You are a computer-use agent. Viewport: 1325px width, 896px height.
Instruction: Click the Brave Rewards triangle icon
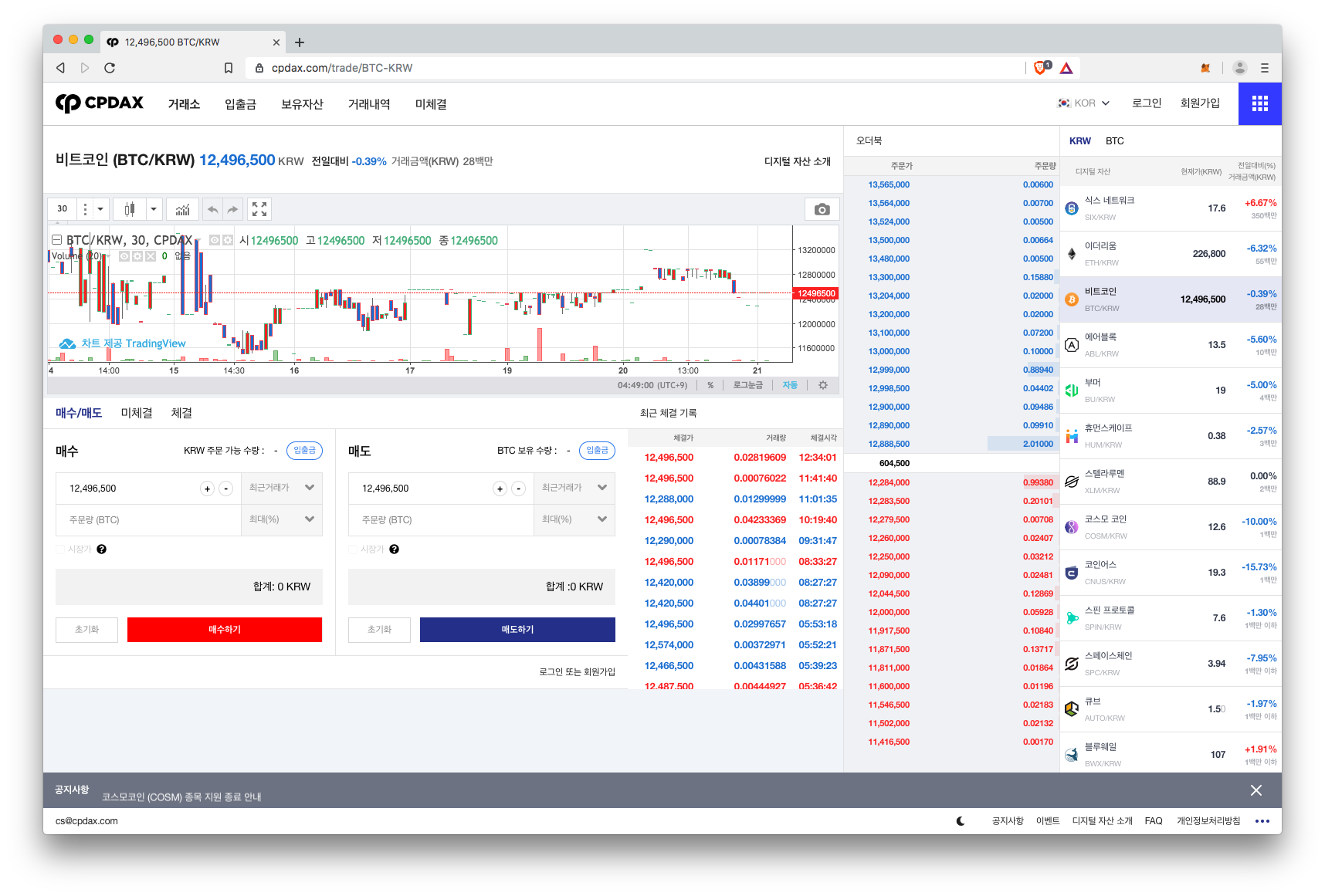(1066, 68)
